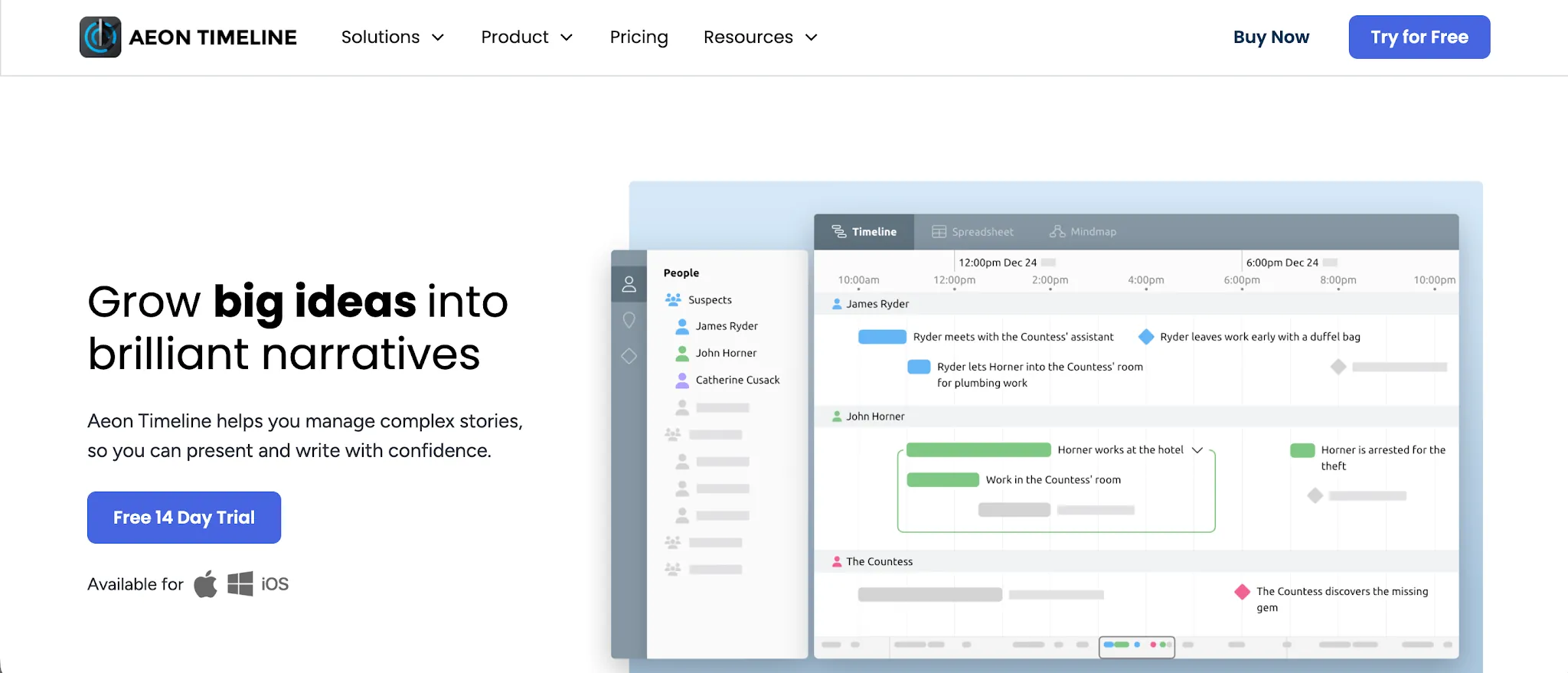The image size is (1568, 673).
Task: Click the 4:00pm time label
Action: click(1145, 280)
